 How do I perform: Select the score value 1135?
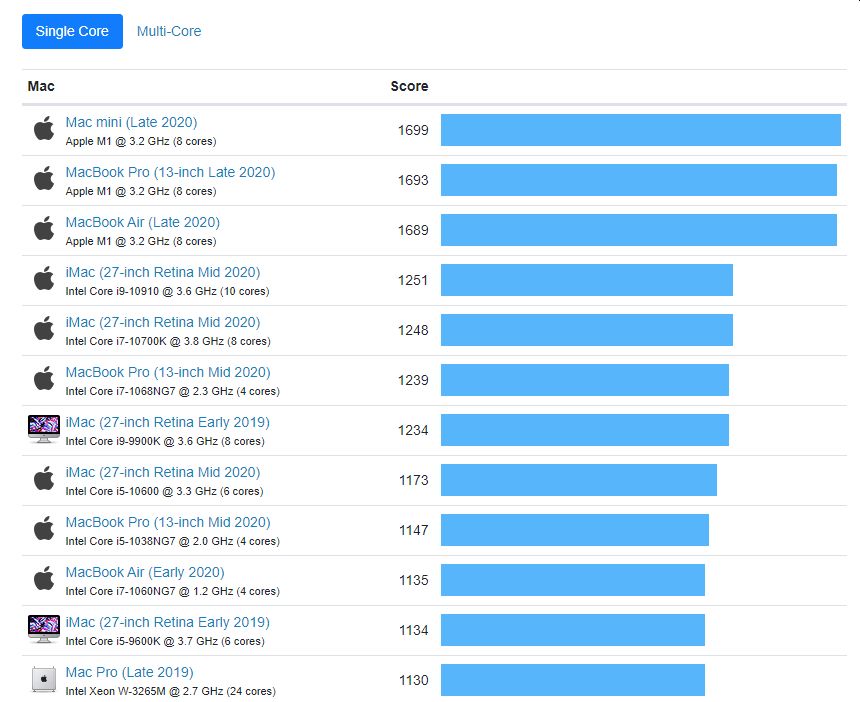click(414, 580)
